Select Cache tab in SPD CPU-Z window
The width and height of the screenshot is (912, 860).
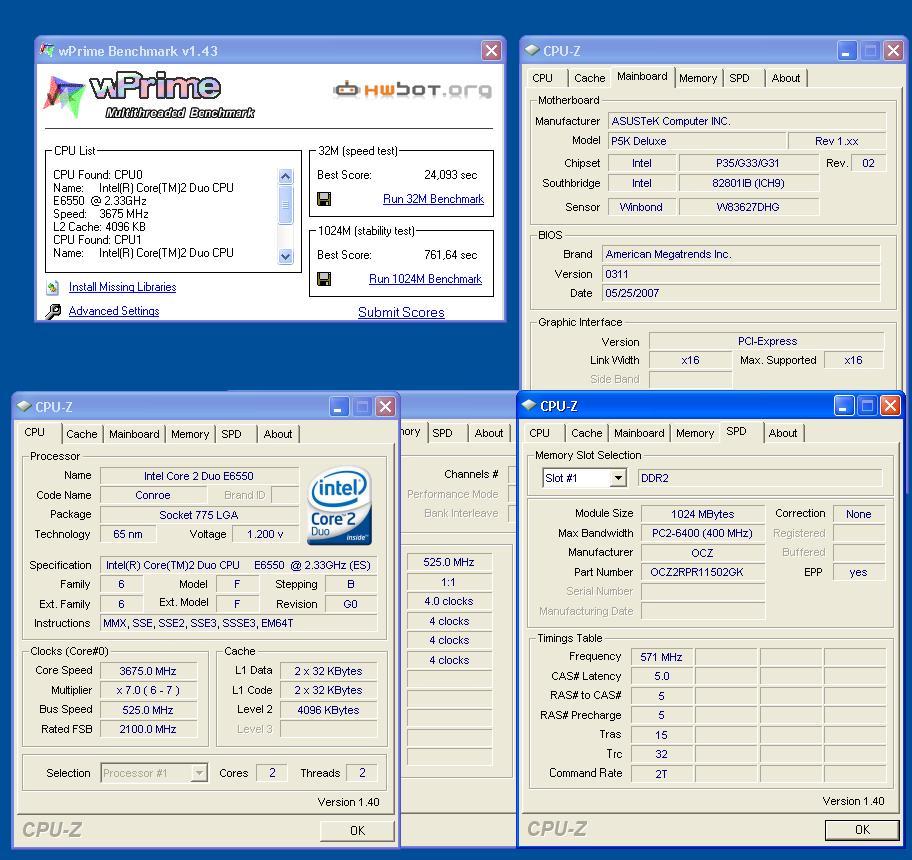[x=586, y=433]
